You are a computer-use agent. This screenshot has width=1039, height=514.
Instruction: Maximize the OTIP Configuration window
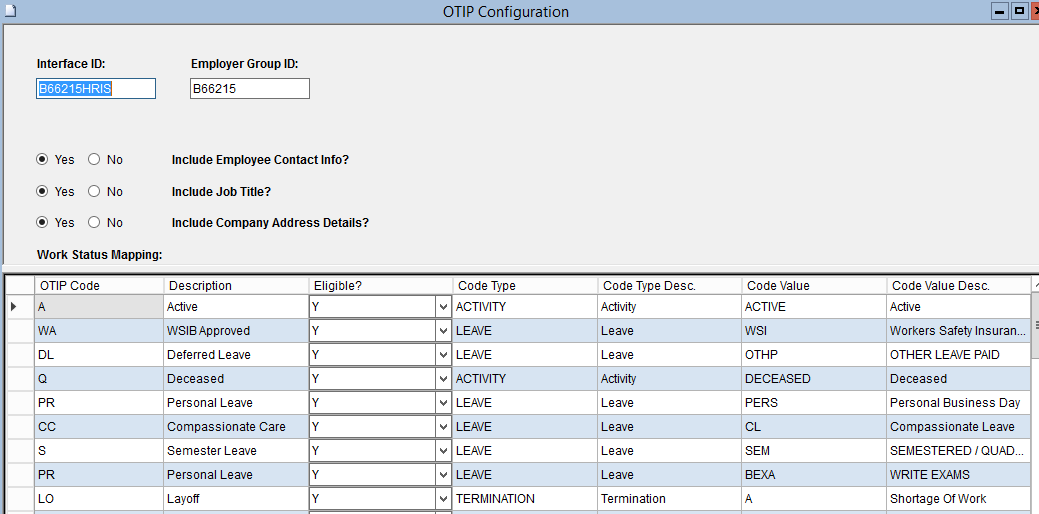coord(1019,11)
